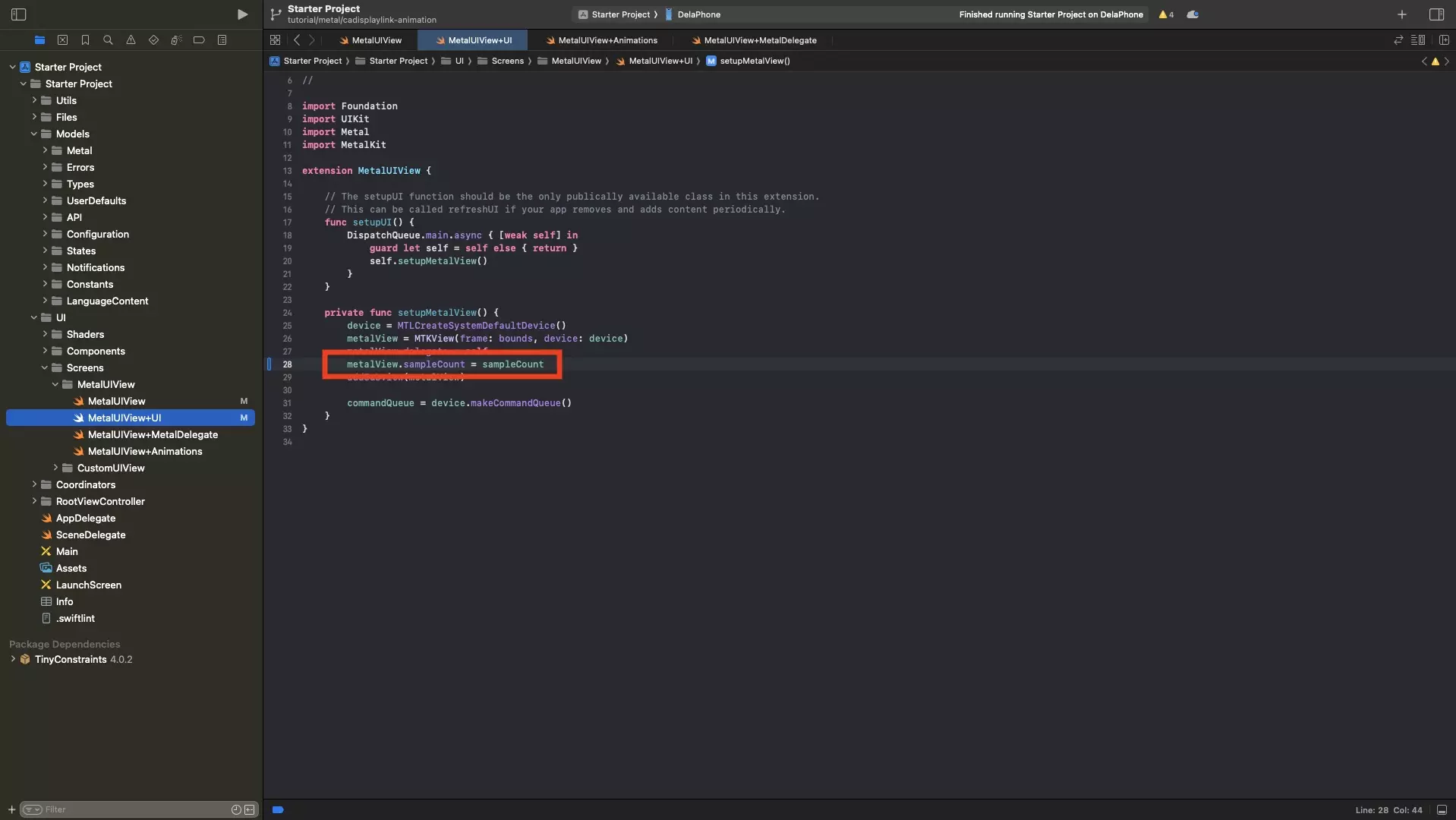1456x820 pixels.
Task: Toggle the navigator sidebar visibility
Action: point(19,14)
